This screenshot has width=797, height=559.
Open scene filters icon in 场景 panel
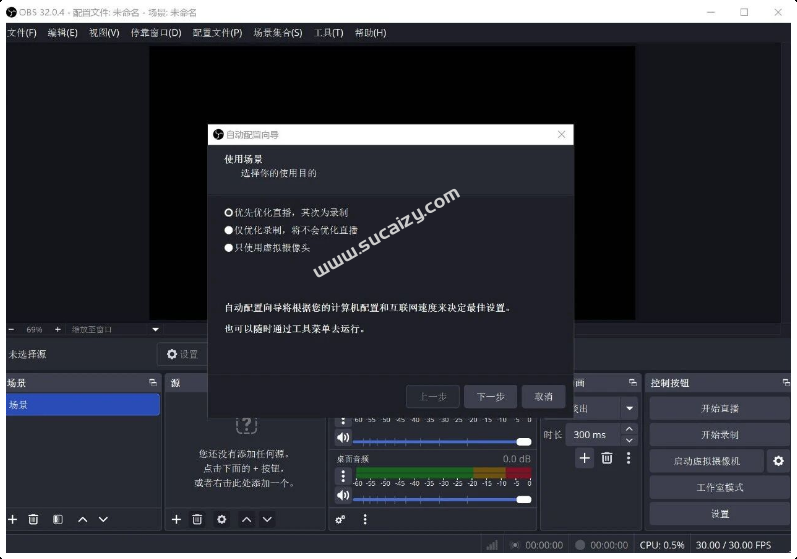pyautogui.click(x=57, y=519)
